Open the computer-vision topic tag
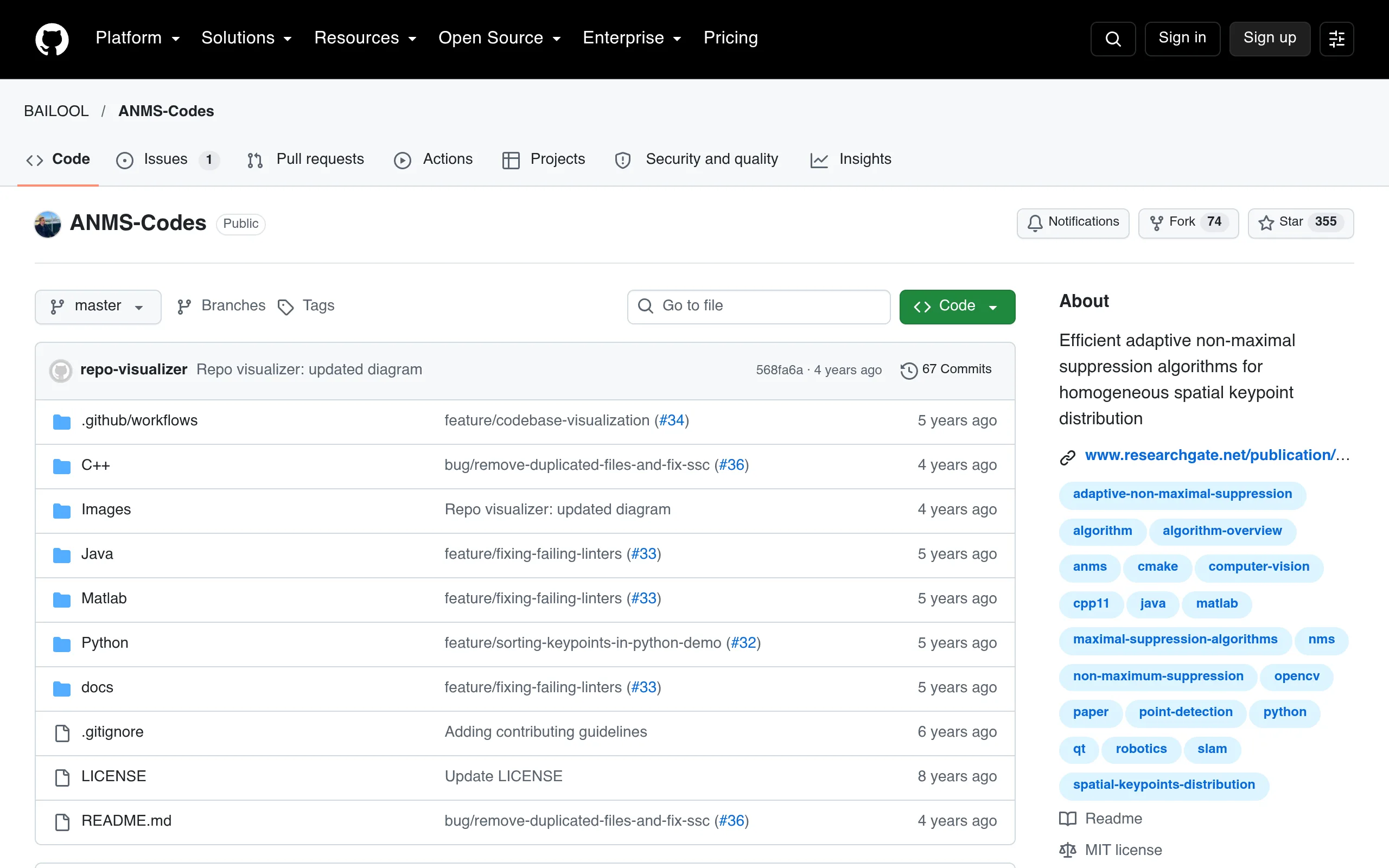This screenshot has height=868, width=1389. tap(1259, 567)
